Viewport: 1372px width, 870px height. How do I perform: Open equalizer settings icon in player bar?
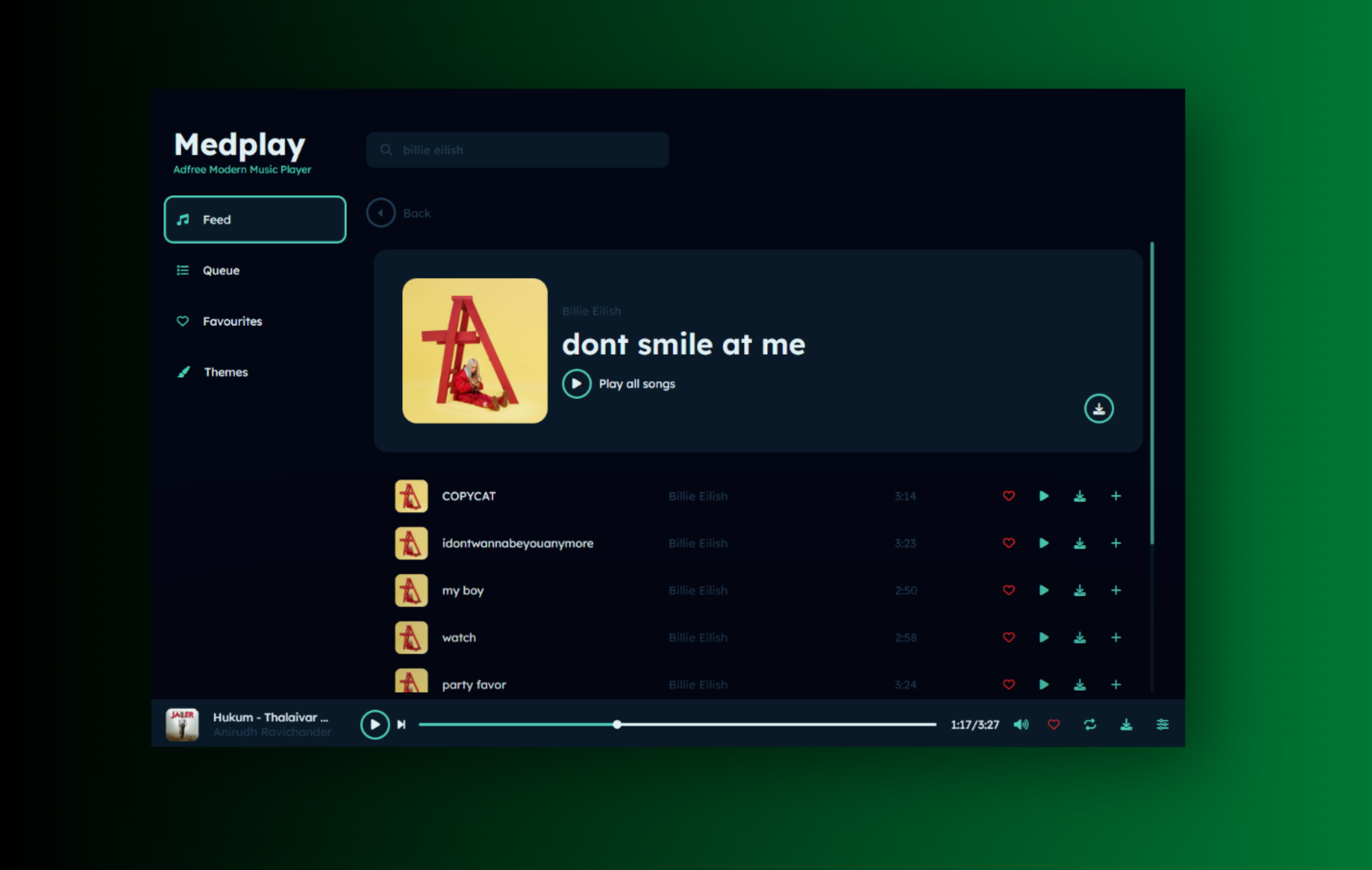[x=1162, y=725]
